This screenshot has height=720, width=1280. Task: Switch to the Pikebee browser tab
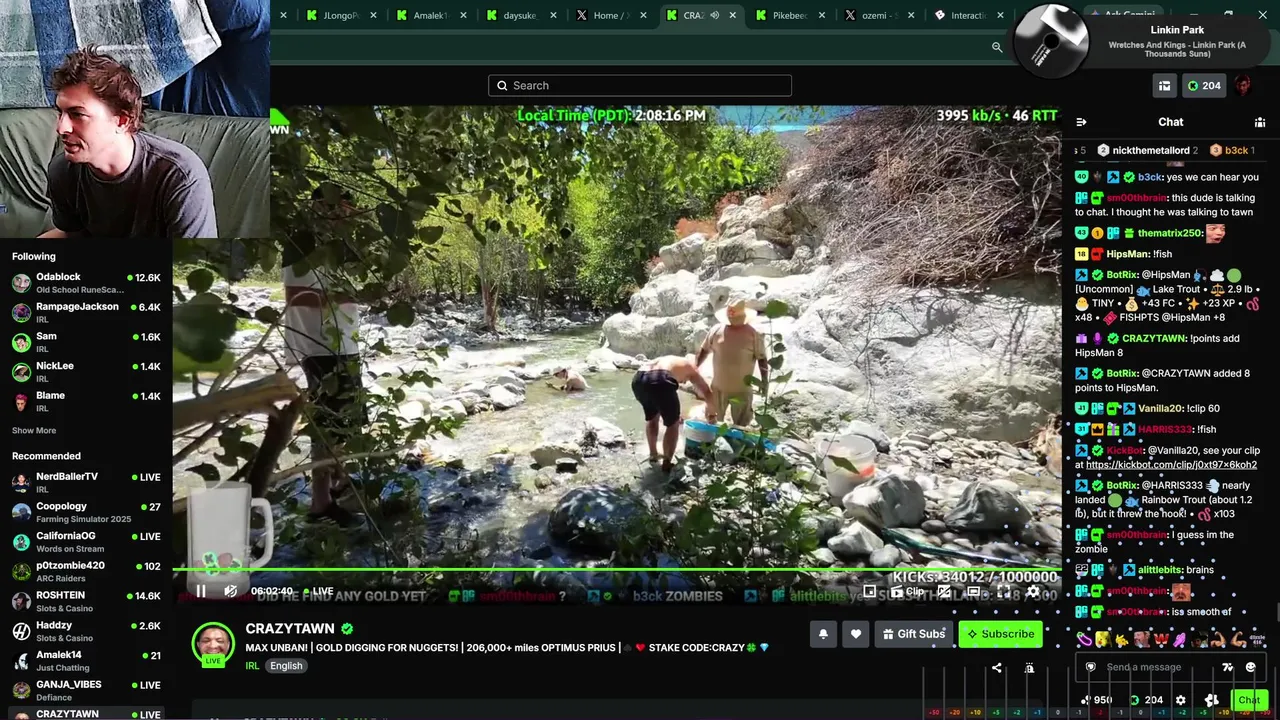tap(790, 15)
